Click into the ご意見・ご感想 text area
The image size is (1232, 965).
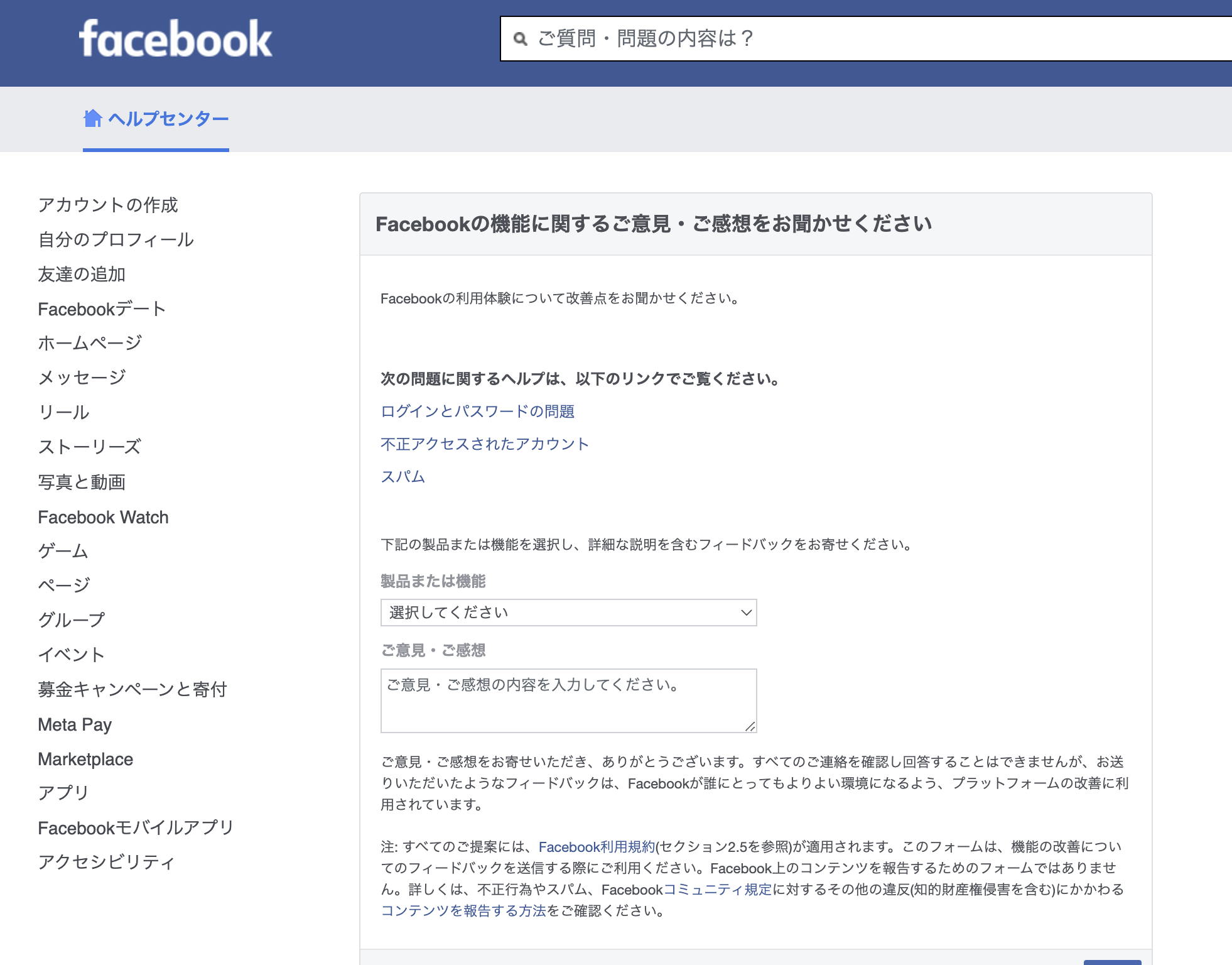[x=569, y=701]
